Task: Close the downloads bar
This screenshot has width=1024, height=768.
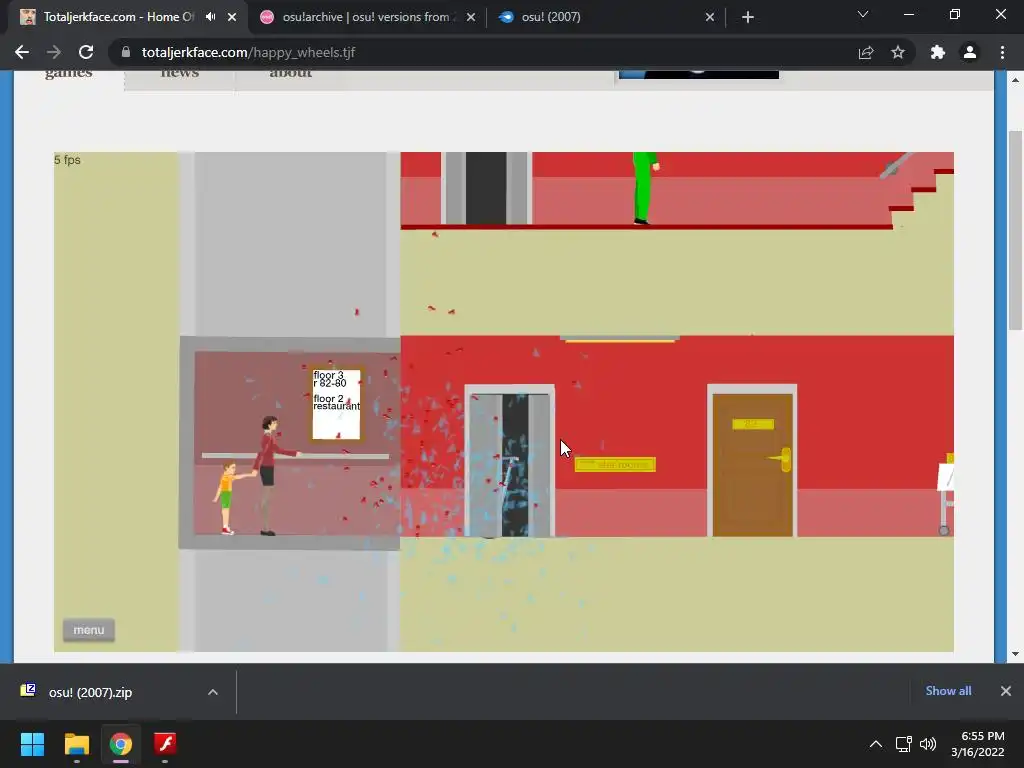Action: pos(1006,691)
